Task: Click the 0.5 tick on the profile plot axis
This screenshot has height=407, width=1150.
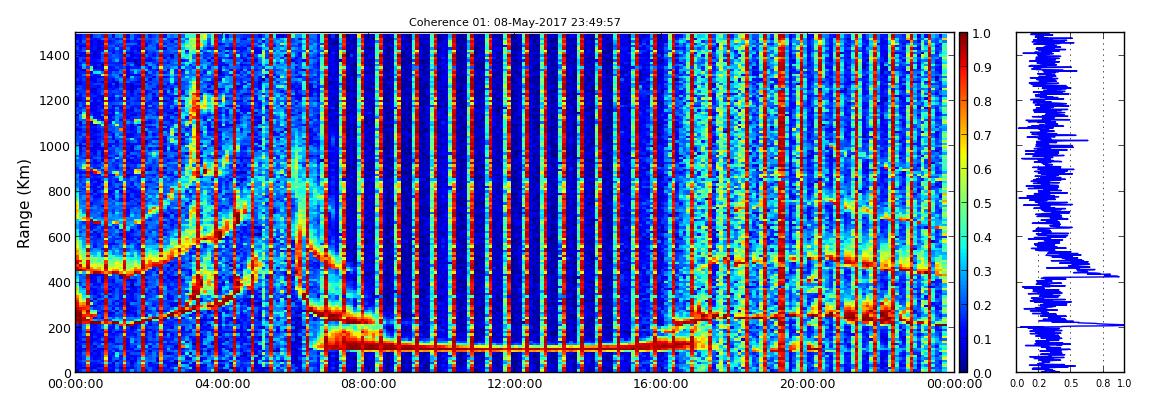Action: [1071, 384]
